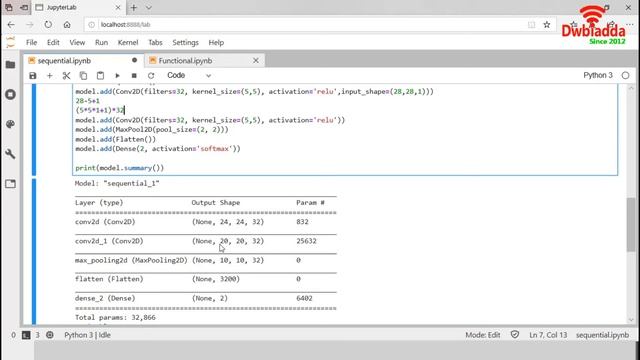Image resolution: width=640 pixels, height=360 pixels.
Task: Run the selected cell with the play icon
Action: tap(117, 76)
